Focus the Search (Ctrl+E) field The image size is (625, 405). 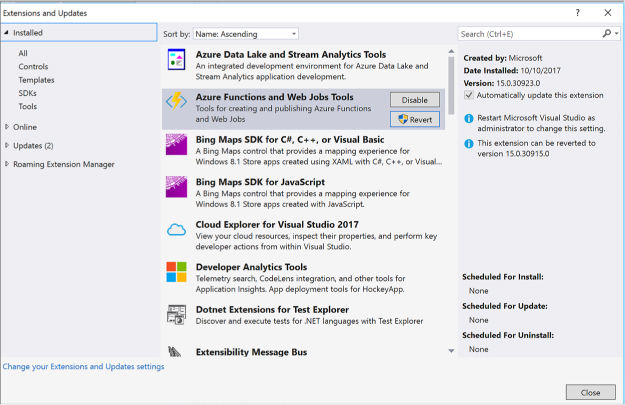pos(529,34)
